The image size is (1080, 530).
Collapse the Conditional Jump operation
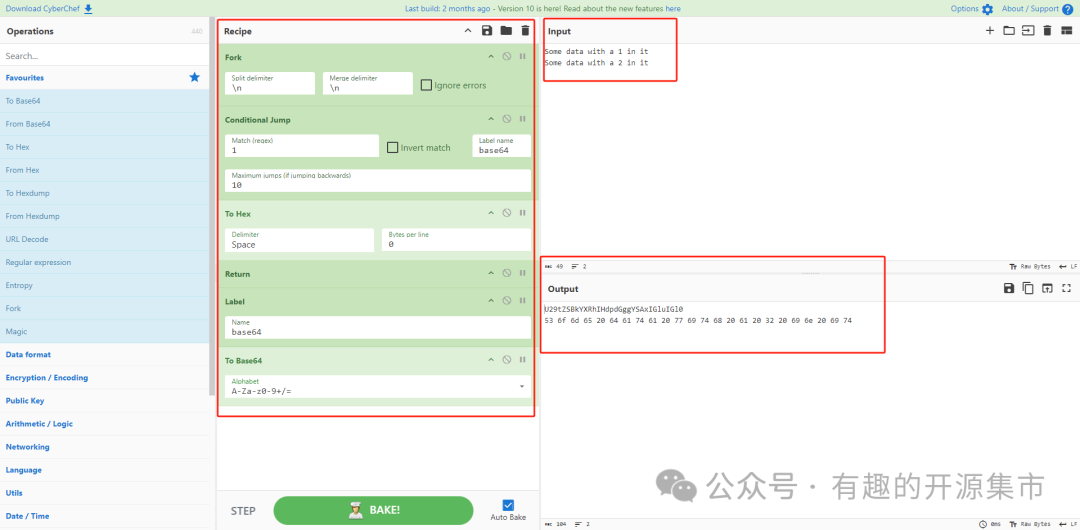coord(490,119)
